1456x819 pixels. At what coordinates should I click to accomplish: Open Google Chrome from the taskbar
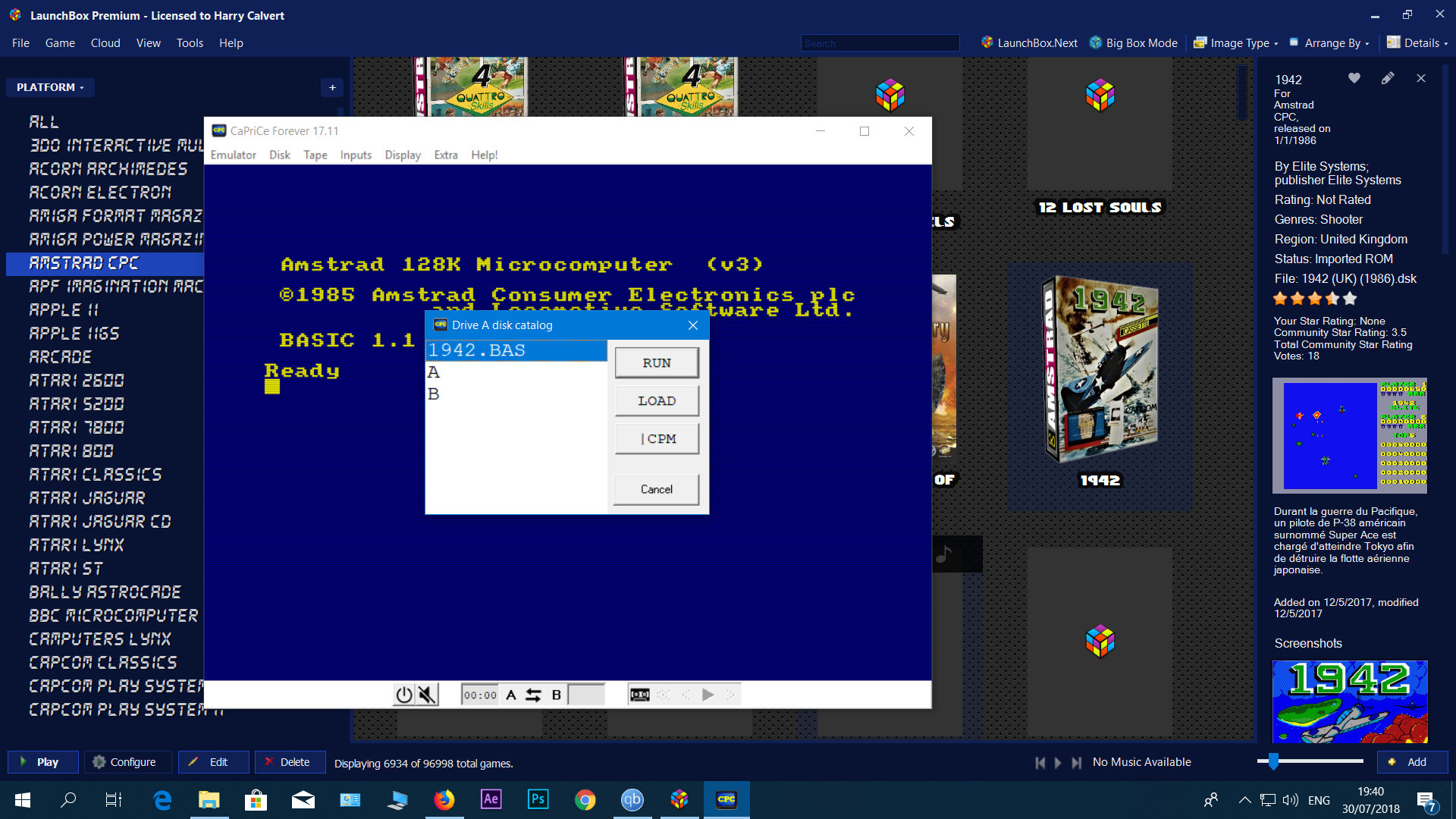coord(585,799)
